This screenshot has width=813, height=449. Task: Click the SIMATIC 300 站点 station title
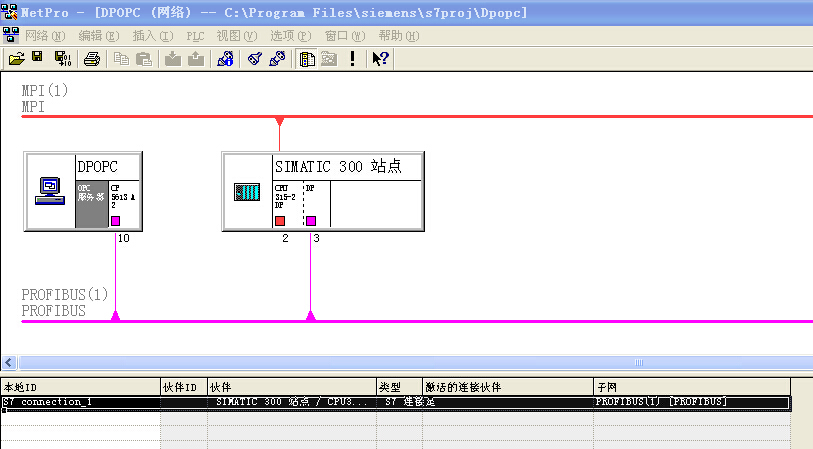338,166
